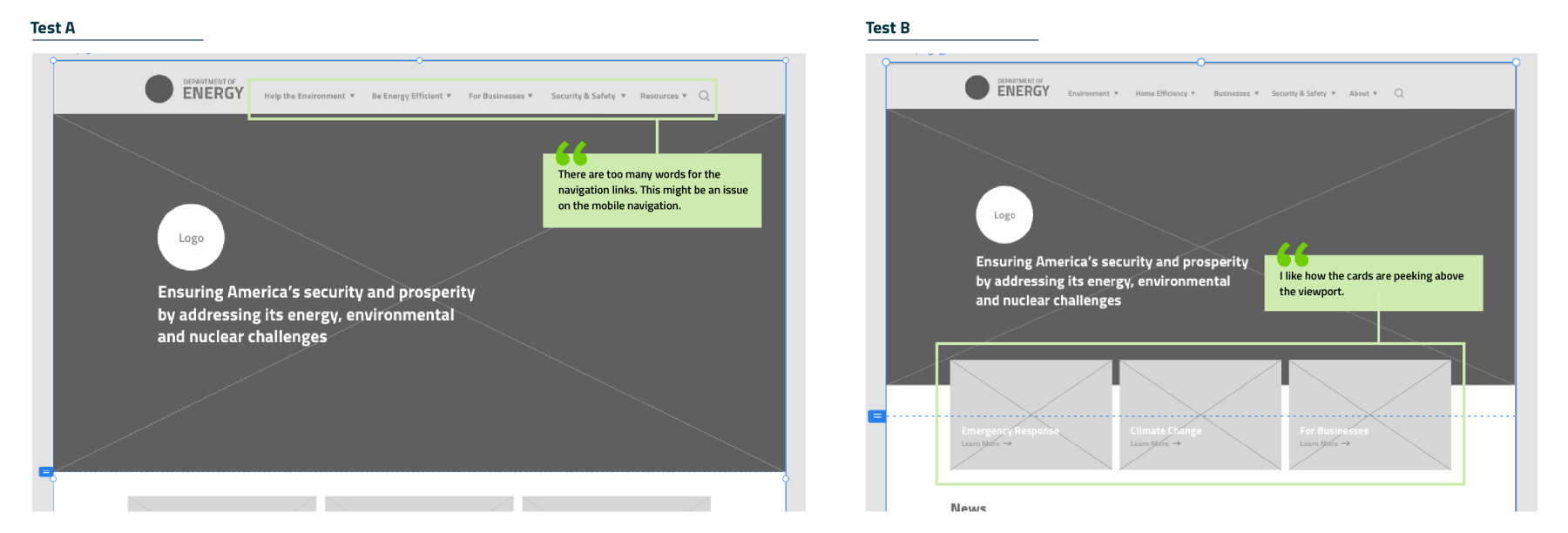Click the white Logo circle in Test B hero

[x=1004, y=215]
